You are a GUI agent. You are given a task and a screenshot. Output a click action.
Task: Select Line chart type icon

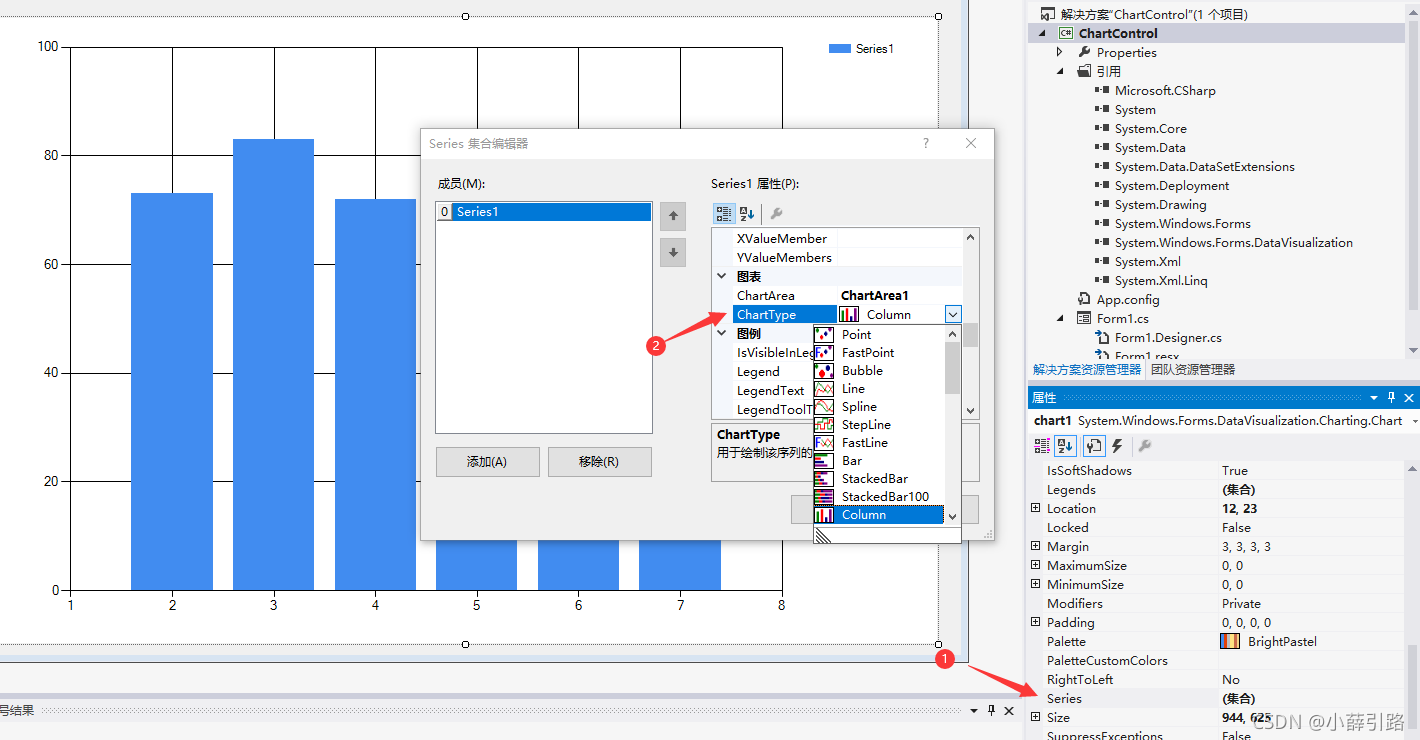[824, 388]
